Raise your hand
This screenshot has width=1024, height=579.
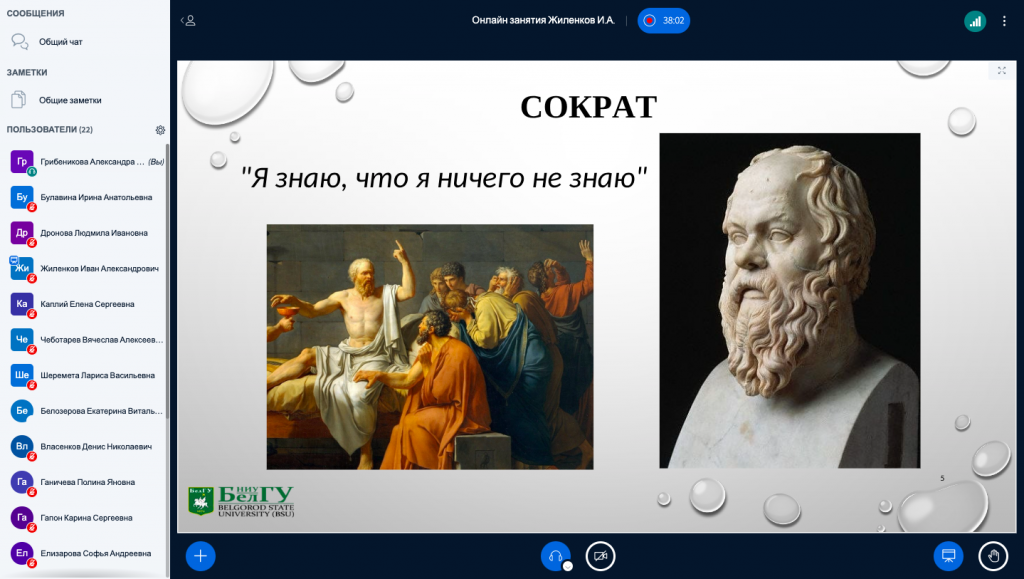click(993, 556)
